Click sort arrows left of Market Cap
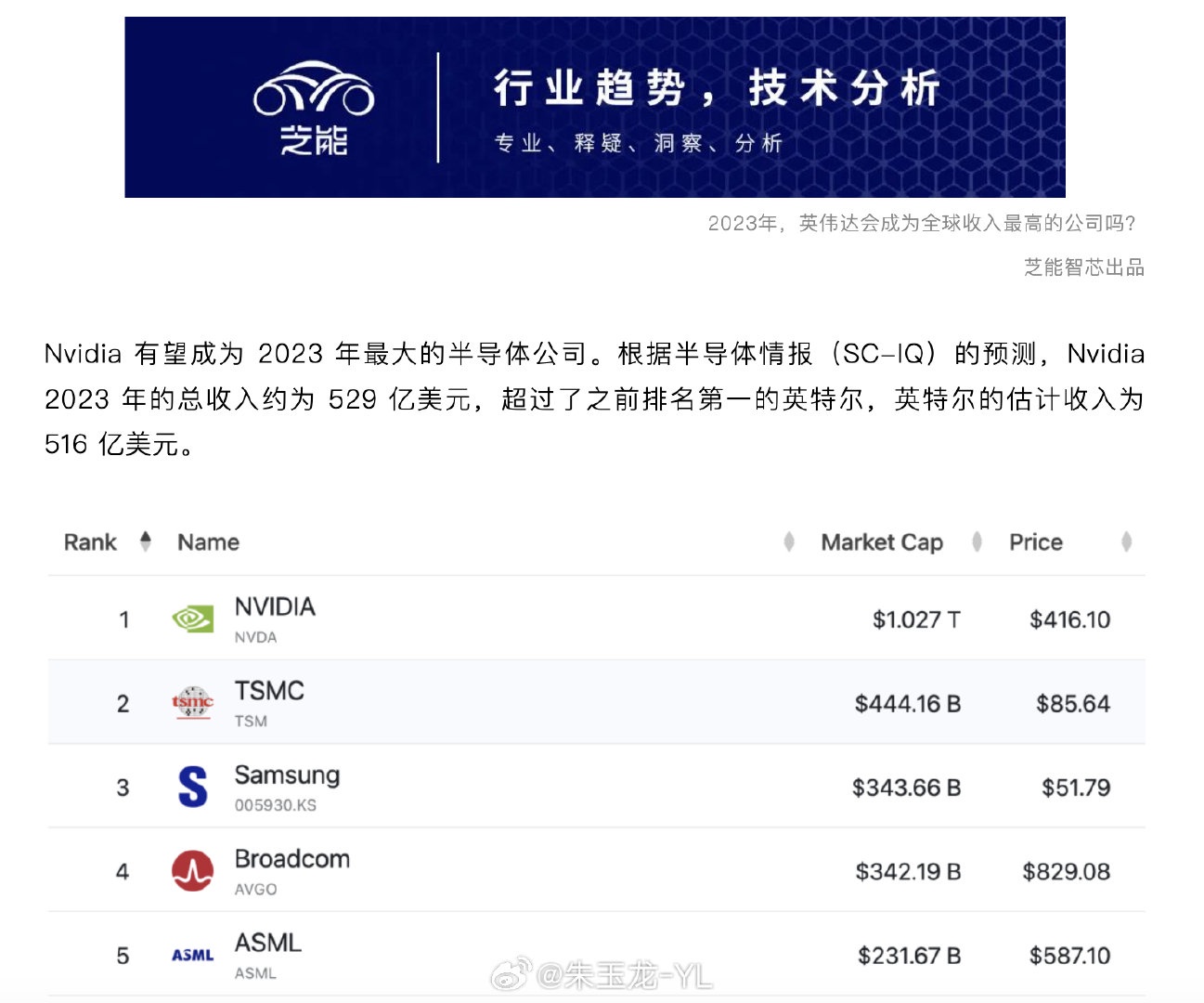The width and height of the screenshot is (1204, 1003). 789,541
